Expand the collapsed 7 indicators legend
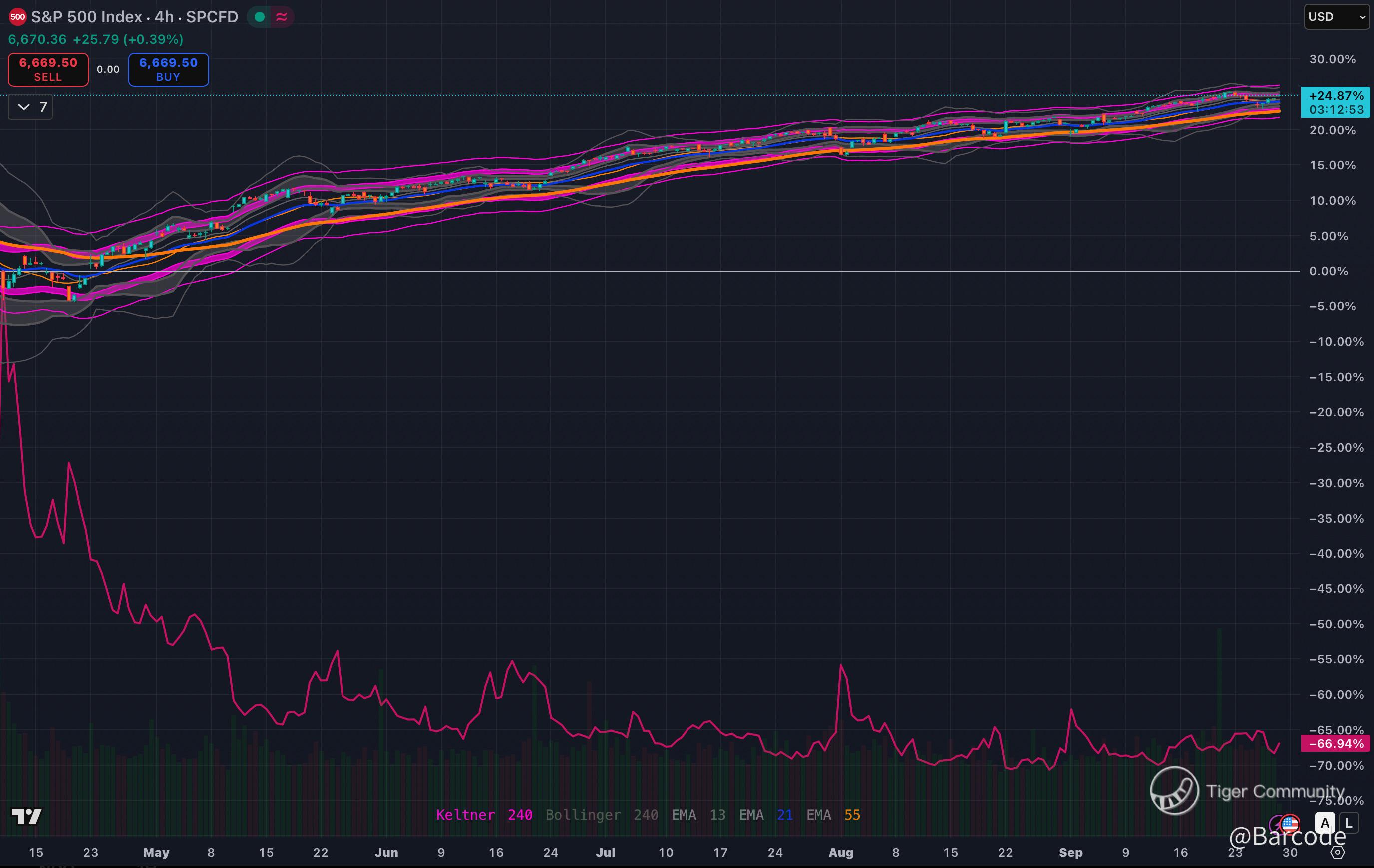This screenshot has width=1374, height=868. 31,107
